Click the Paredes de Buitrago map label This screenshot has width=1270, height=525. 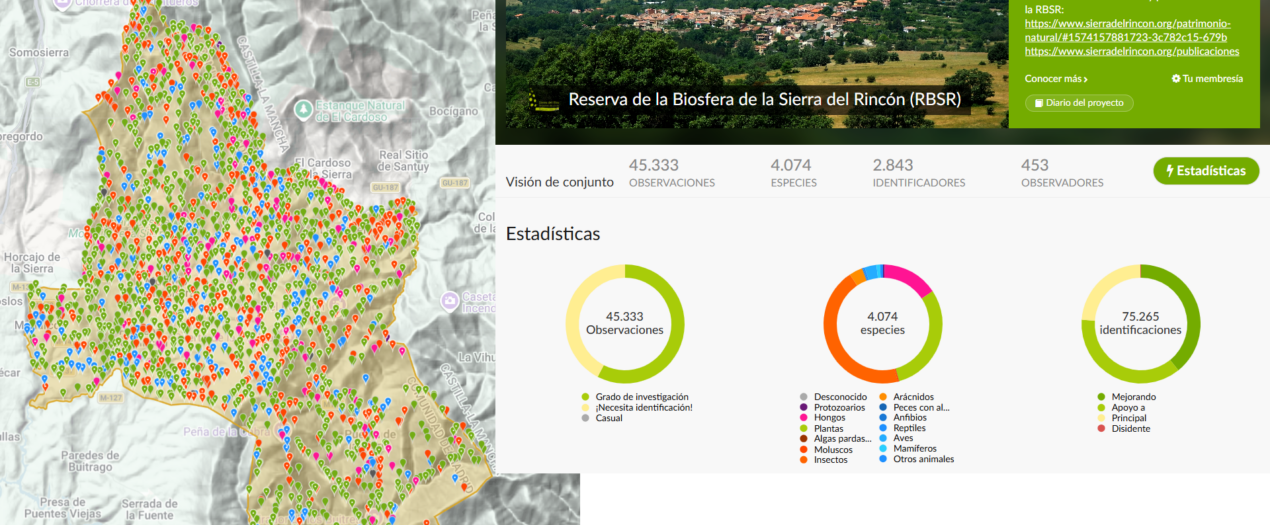coord(89,461)
